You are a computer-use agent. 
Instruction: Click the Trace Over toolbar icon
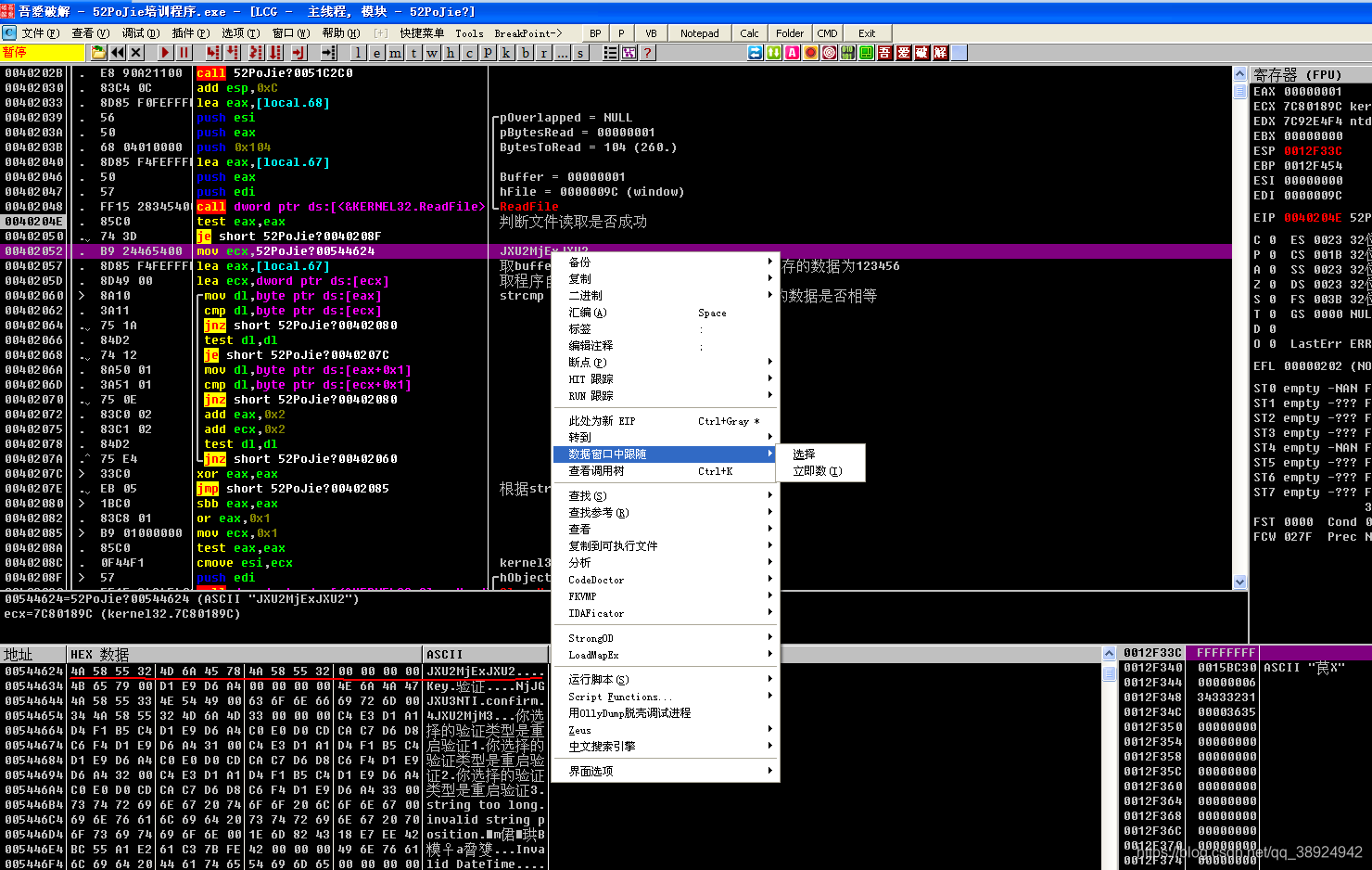pos(275,53)
